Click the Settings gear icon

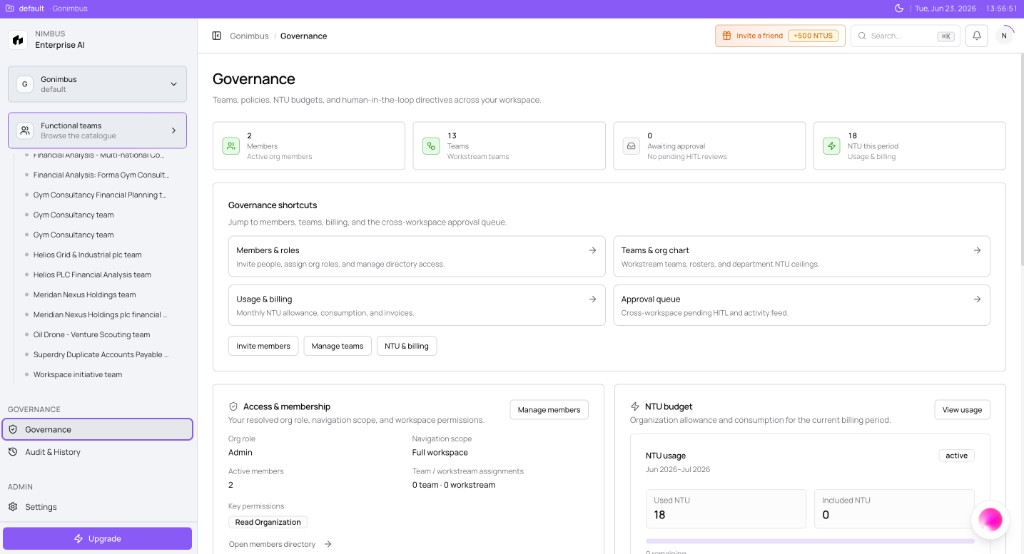click(13, 507)
